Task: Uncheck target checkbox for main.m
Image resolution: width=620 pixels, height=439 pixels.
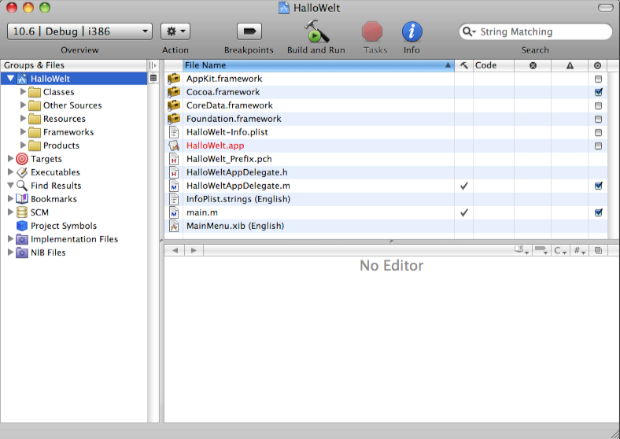Action: tap(598, 212)
